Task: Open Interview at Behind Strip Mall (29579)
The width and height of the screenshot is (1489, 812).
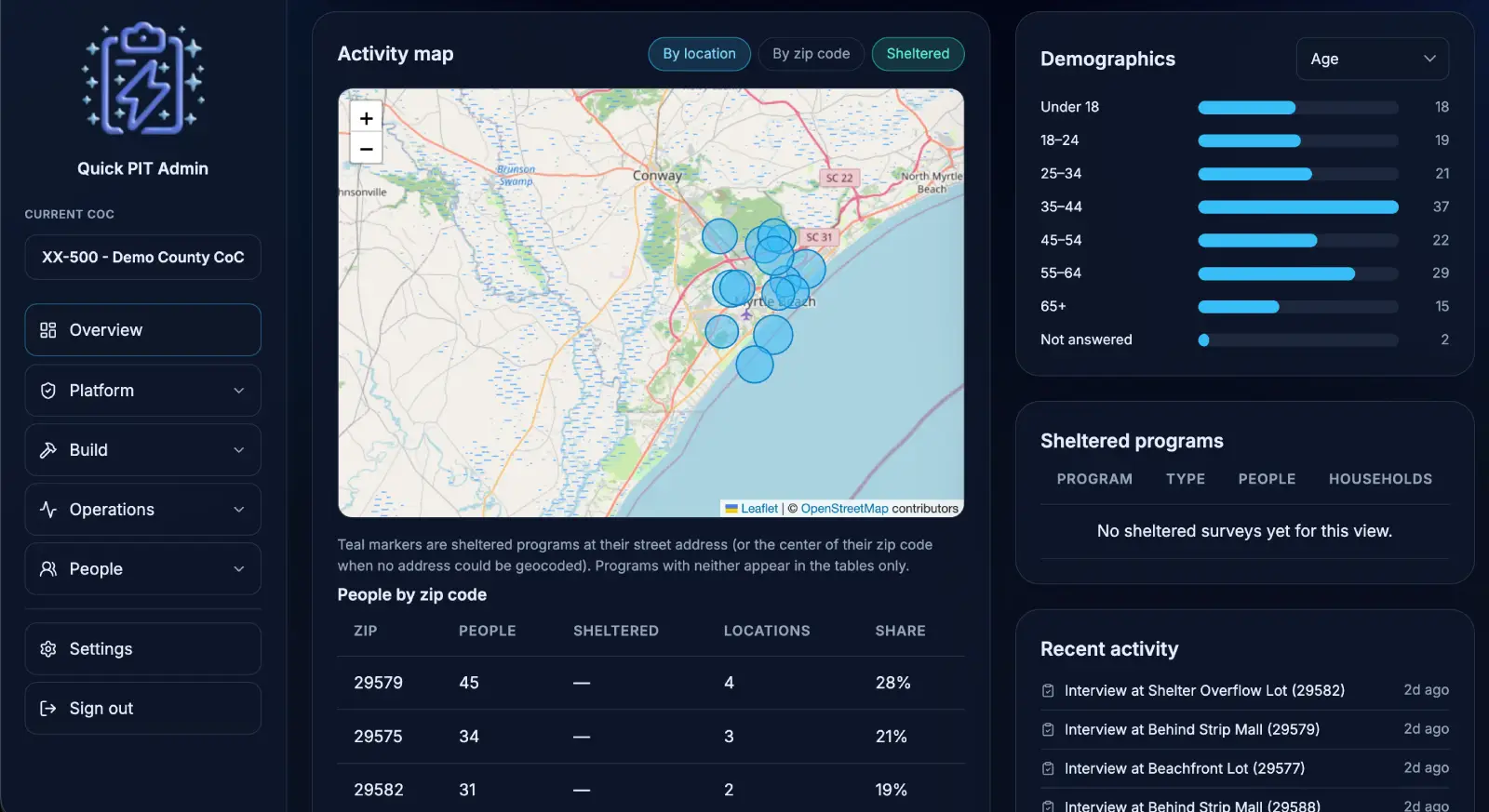Action: point(1192,730)
